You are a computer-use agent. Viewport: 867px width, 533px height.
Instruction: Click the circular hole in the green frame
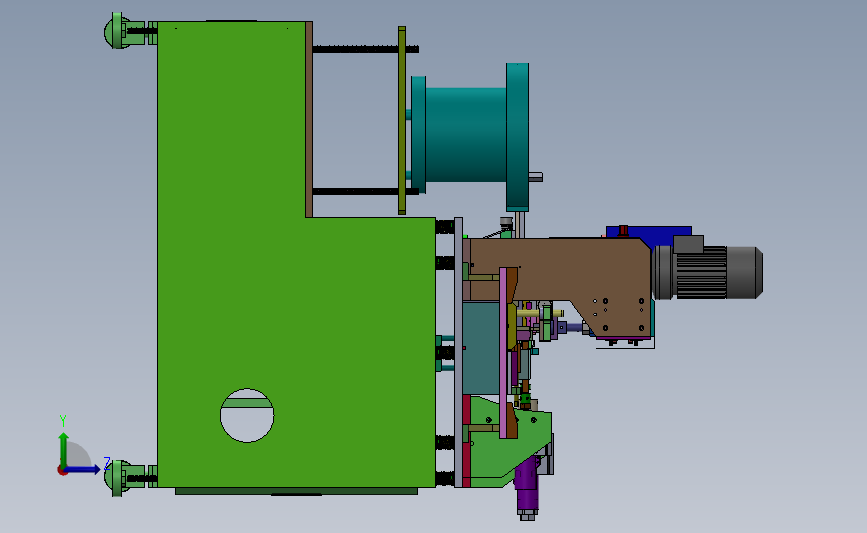click(247, 416)
